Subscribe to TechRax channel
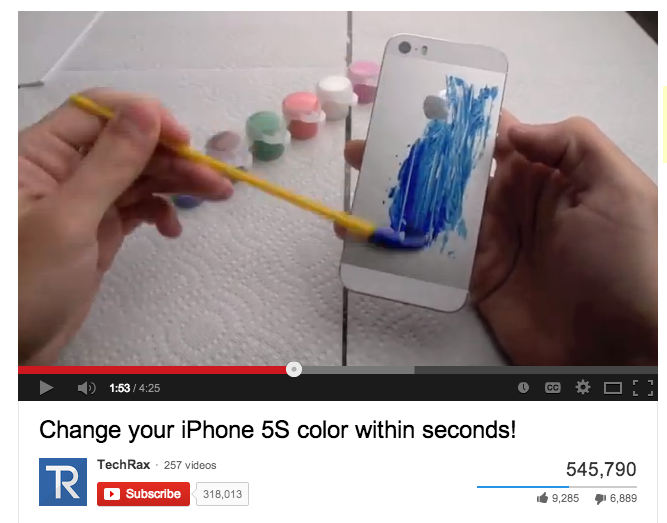The image size is (667, 523). coord(143,494)
